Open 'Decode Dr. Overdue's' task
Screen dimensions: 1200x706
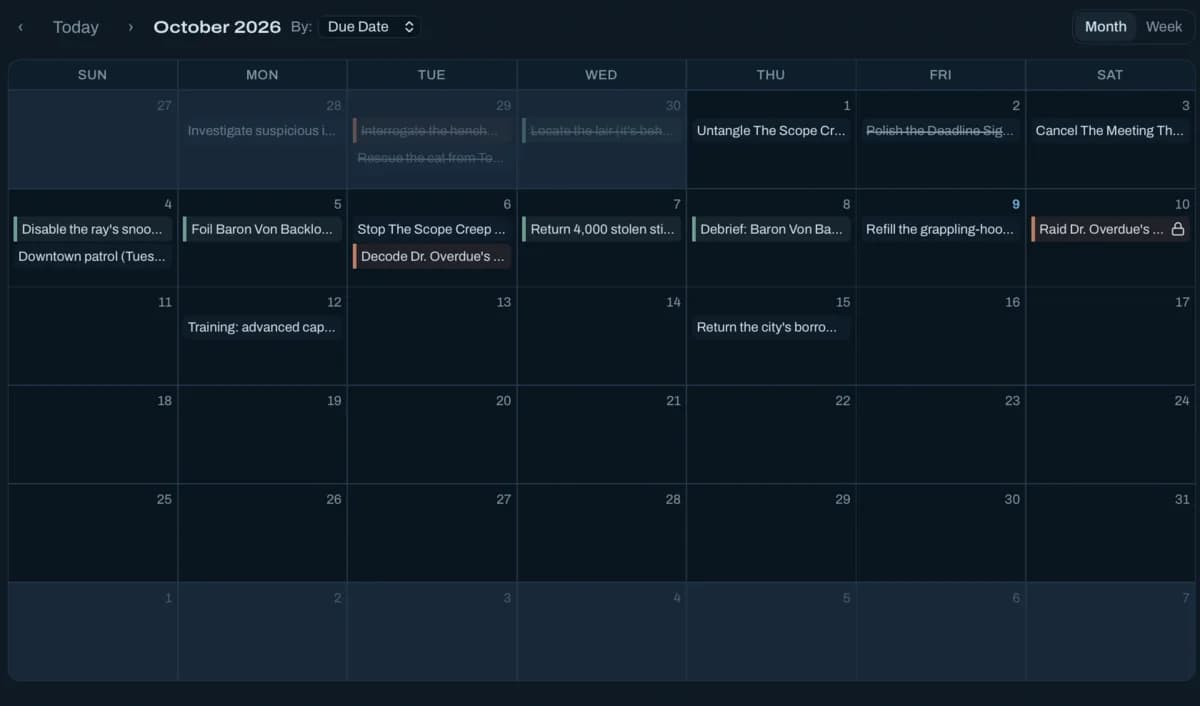tap(432, 257)
